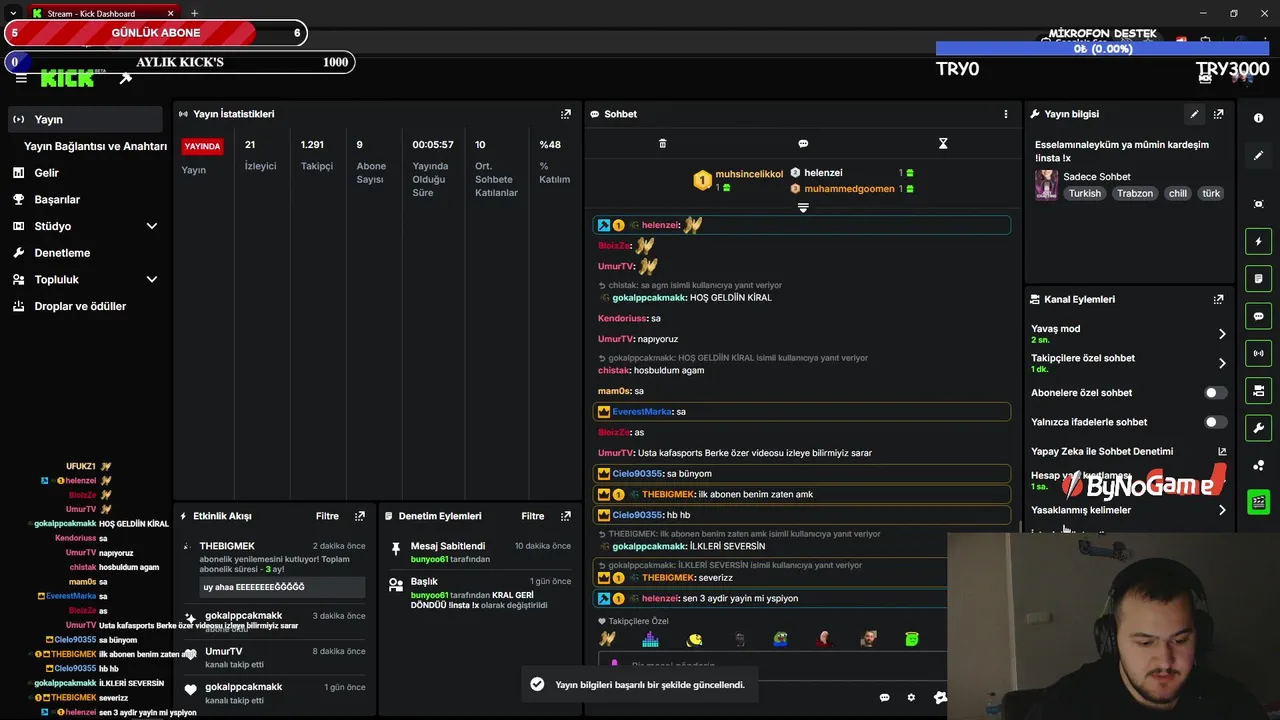Click the hourglass icon in chat toolbar

click(x=943, y=144)
